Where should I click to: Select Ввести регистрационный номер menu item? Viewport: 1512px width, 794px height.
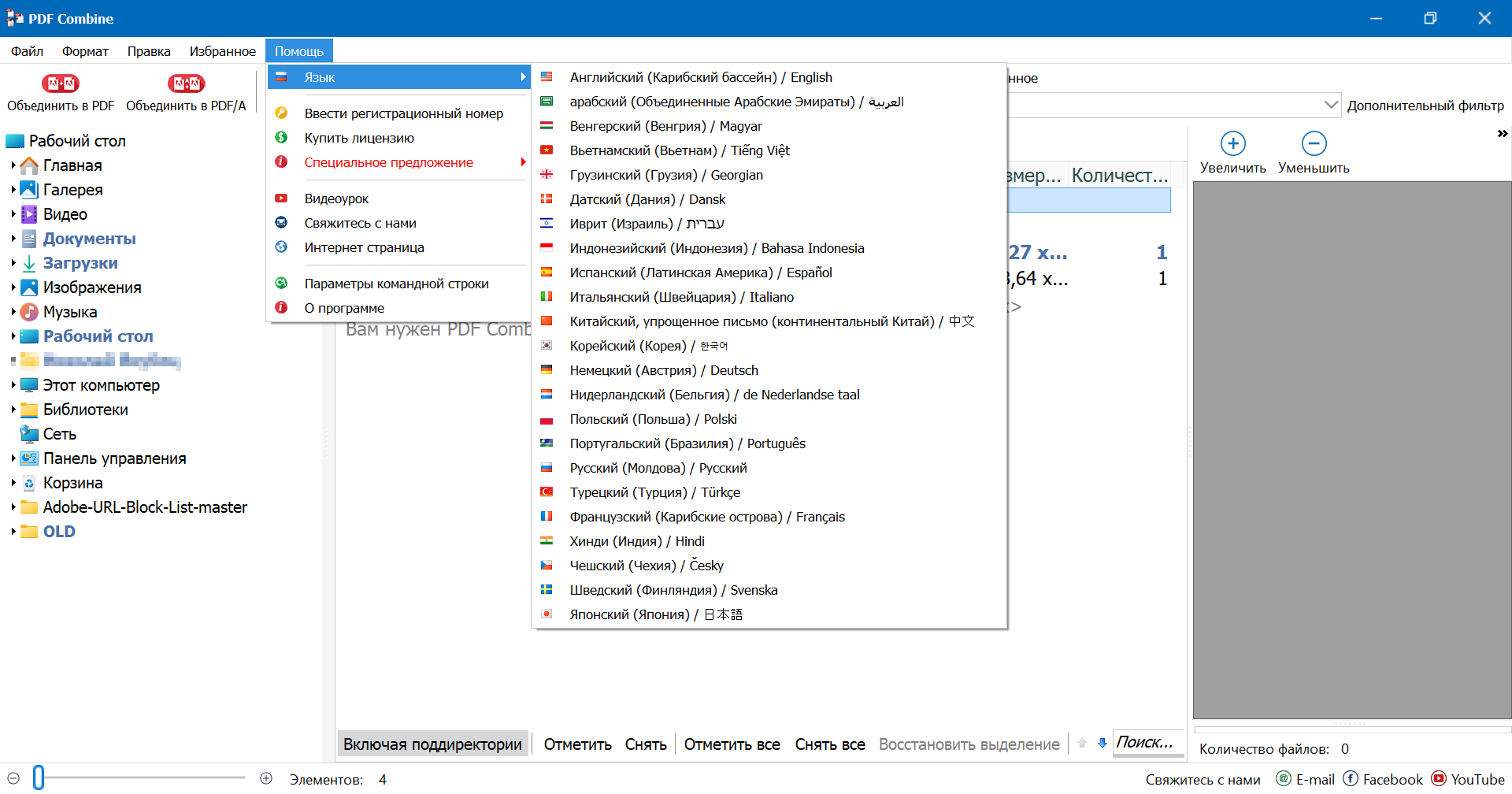(400, 113)
